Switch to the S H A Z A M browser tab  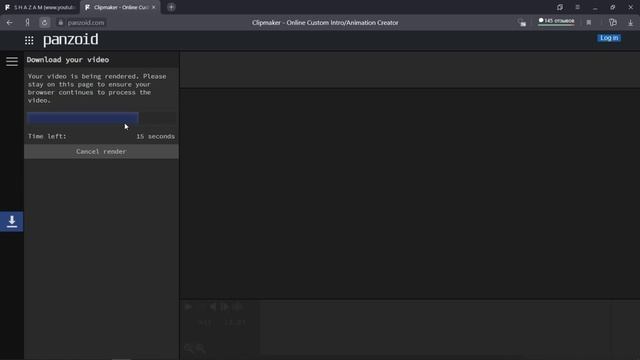coord(40,7)
